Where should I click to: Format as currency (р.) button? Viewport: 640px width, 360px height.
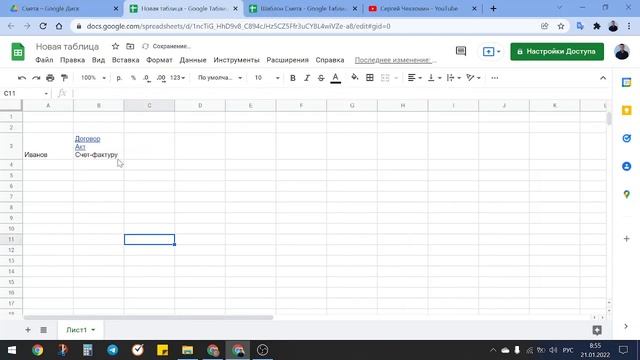coord(119,78)
